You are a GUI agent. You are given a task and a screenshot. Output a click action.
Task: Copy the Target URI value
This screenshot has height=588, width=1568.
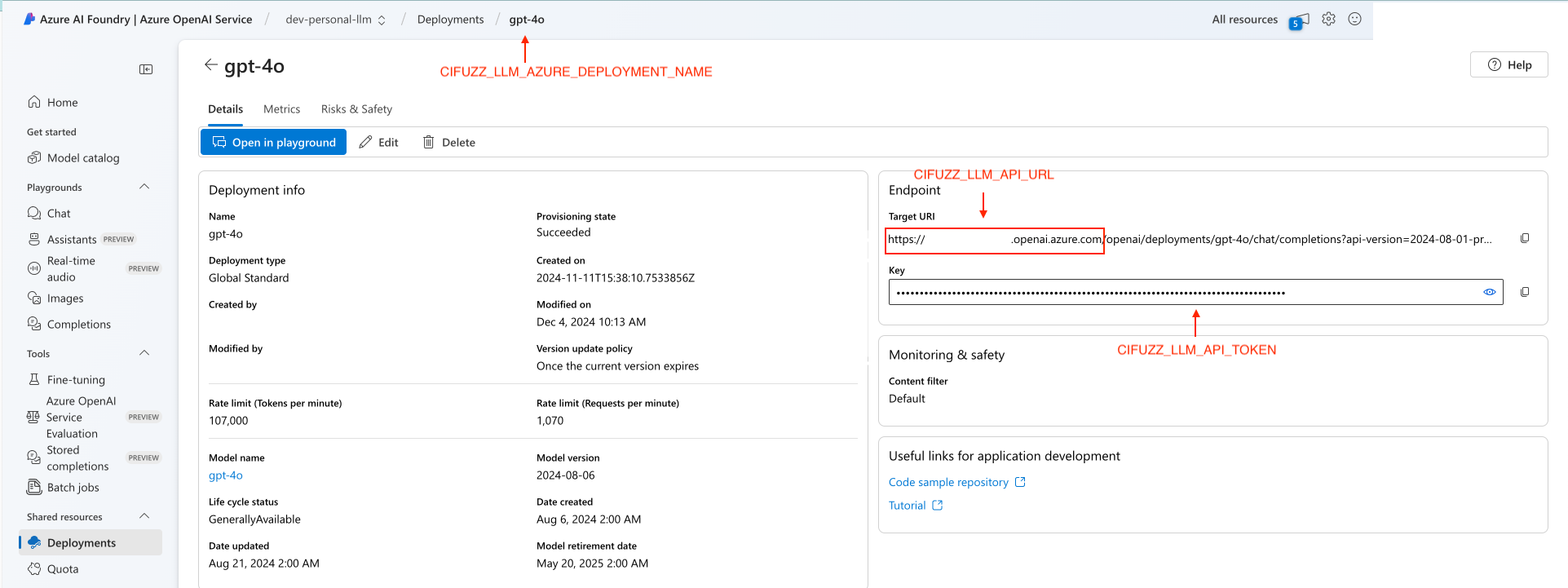point(1525,238)
